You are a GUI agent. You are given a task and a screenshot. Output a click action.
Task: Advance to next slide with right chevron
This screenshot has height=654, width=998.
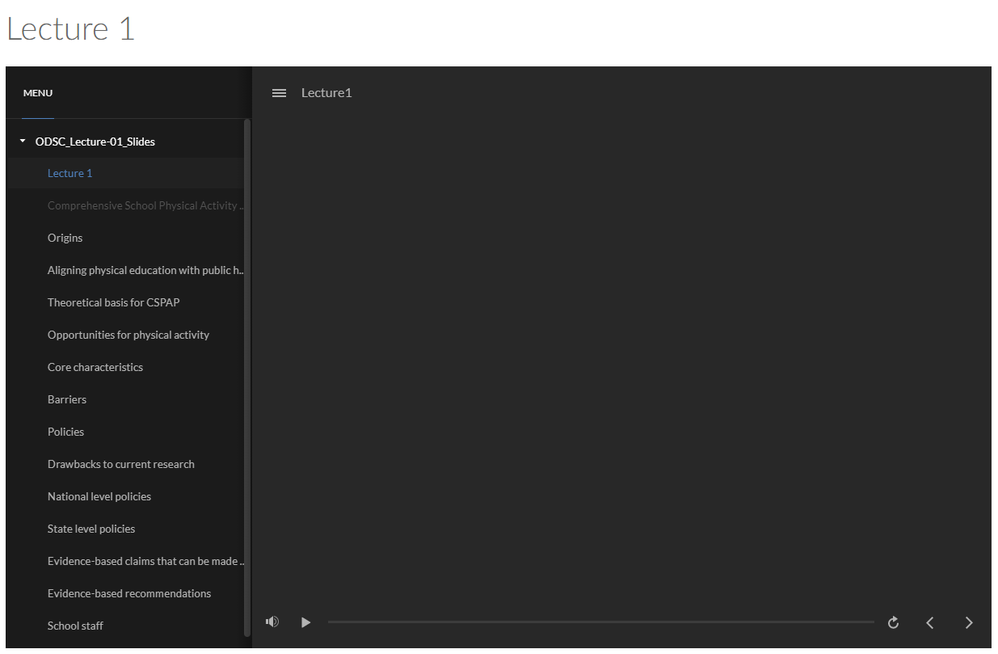968,622
